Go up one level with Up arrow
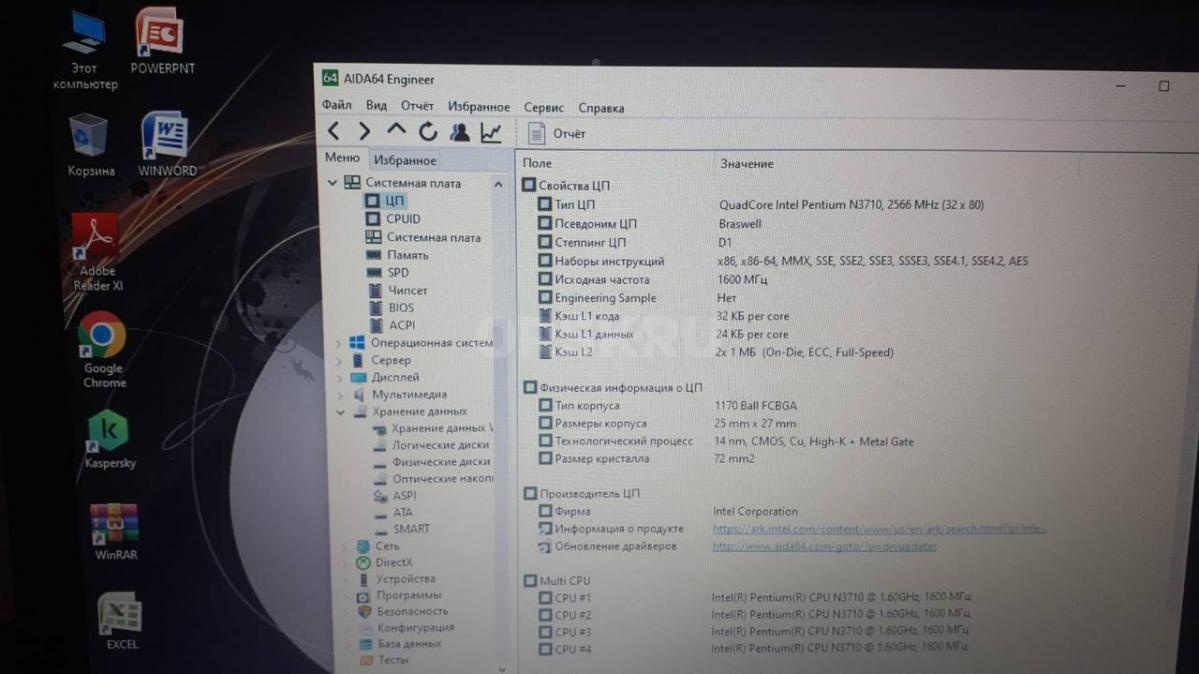This screenshot has width=1199, height=674. pyautogui.click(x=396, y=131)
